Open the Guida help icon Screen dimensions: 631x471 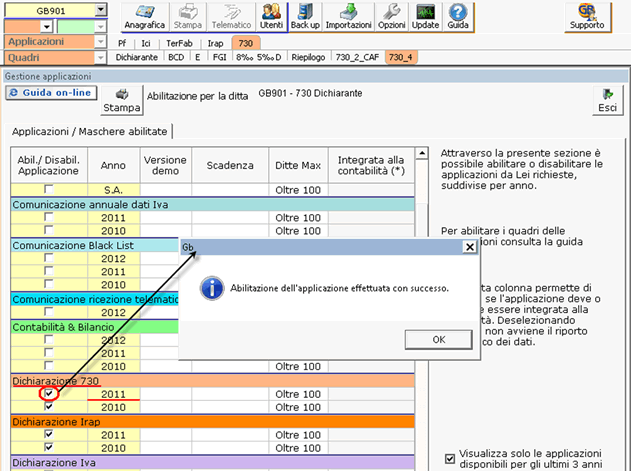pos(458,17)
